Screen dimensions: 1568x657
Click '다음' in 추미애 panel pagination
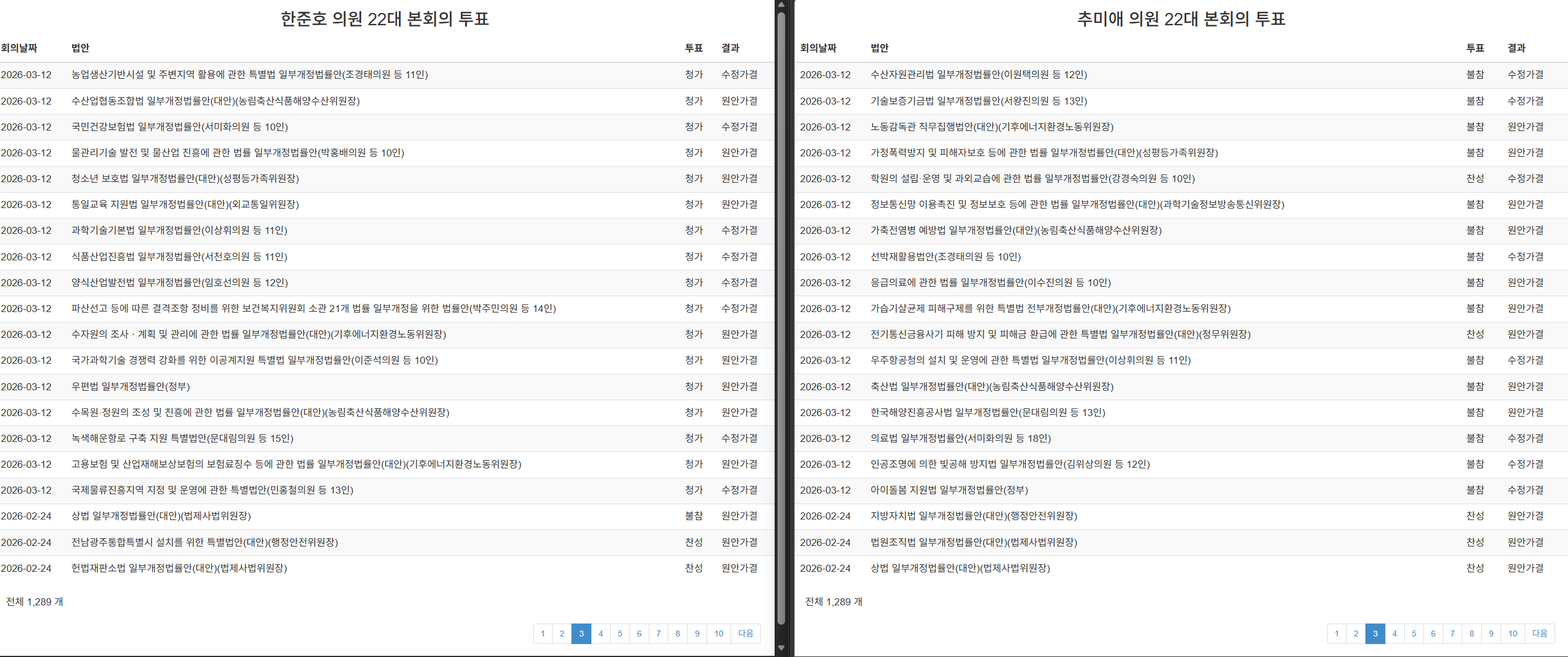[x=1539, y=633]
